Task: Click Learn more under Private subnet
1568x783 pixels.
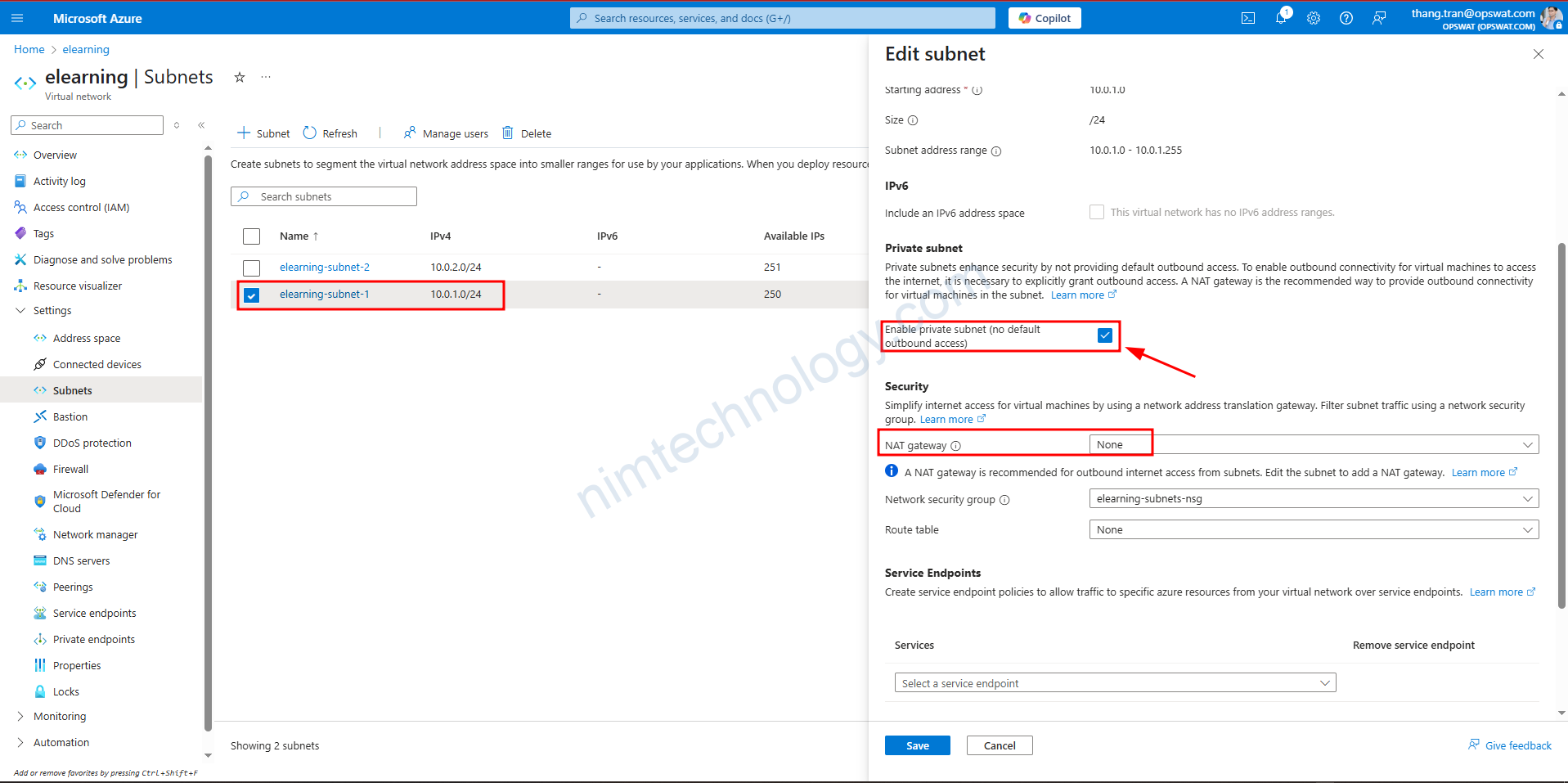Action: [x=1083, y=295]
